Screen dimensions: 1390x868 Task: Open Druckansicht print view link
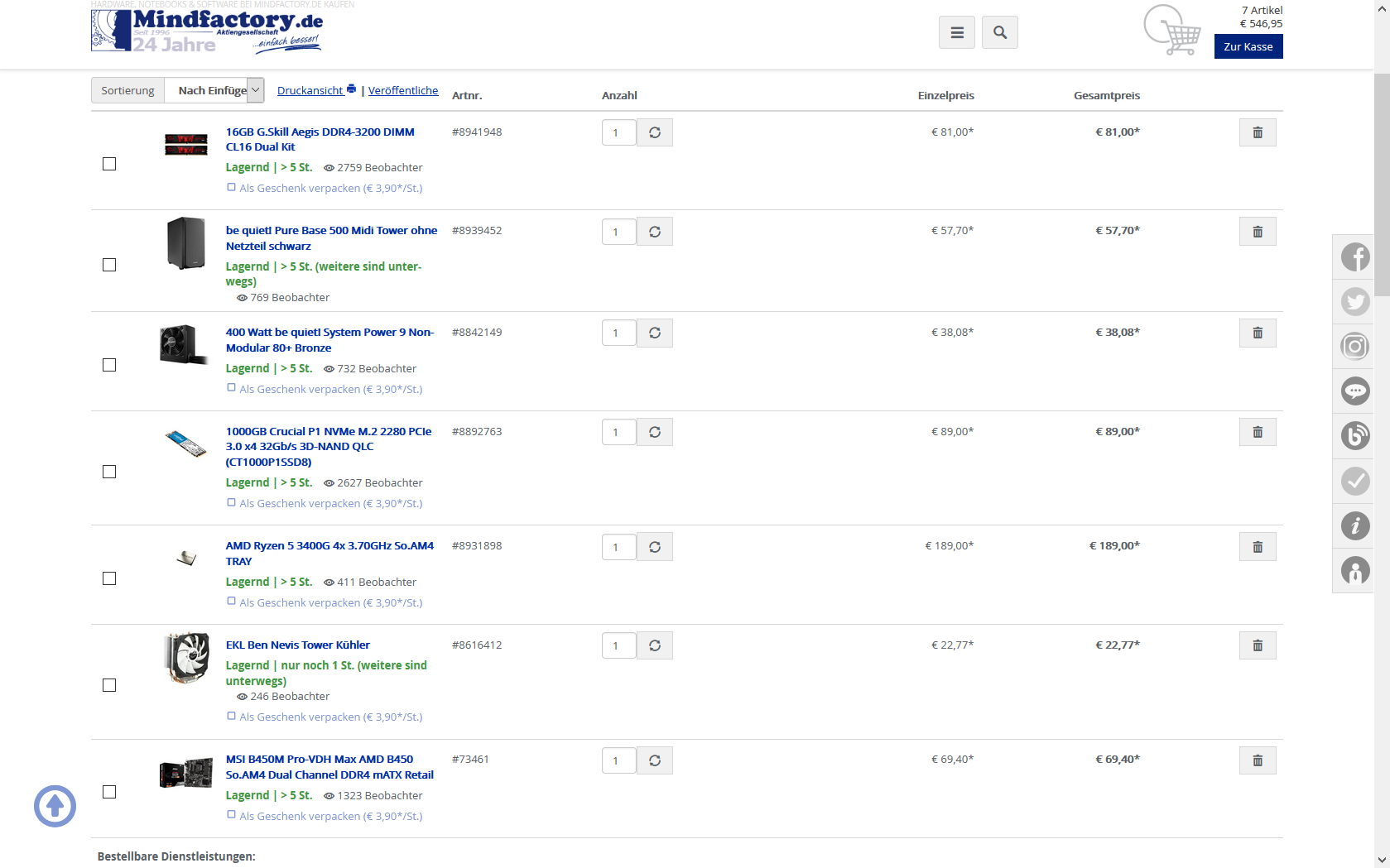(310, 90)
